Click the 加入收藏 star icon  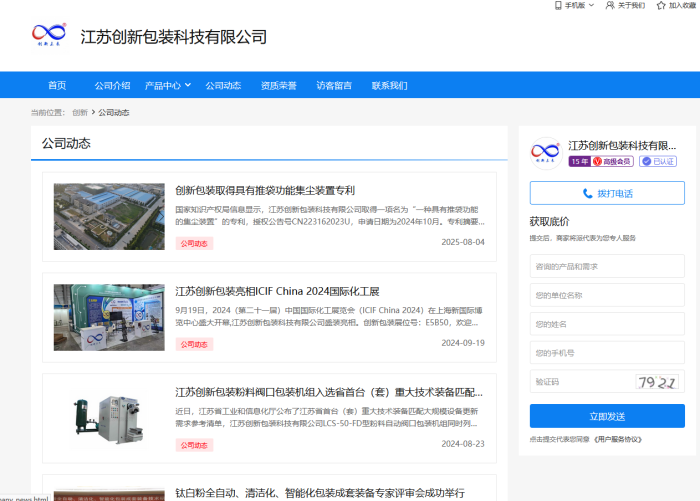point(660,5)
